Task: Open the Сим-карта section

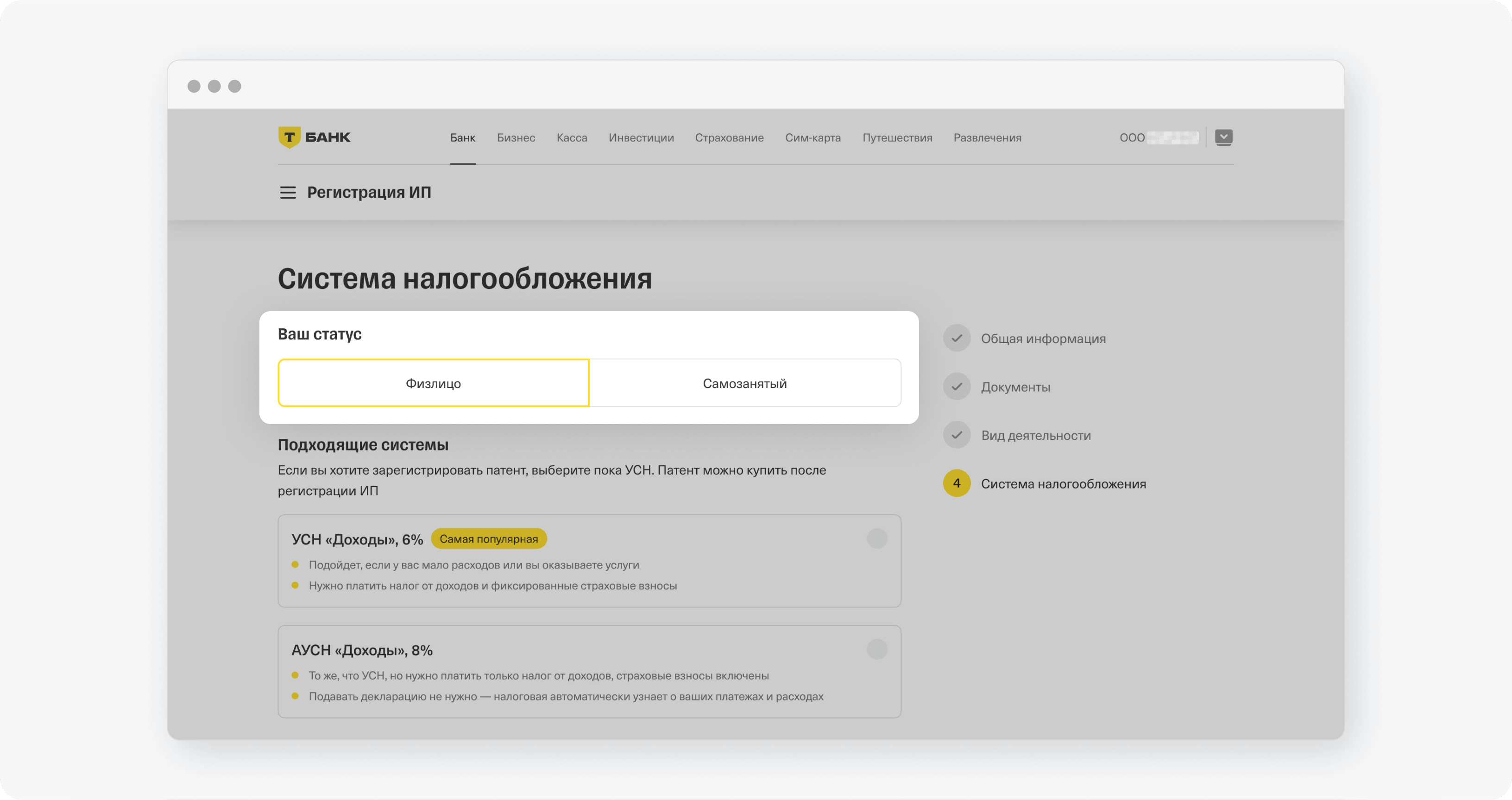Action: [x=813, y=138]
